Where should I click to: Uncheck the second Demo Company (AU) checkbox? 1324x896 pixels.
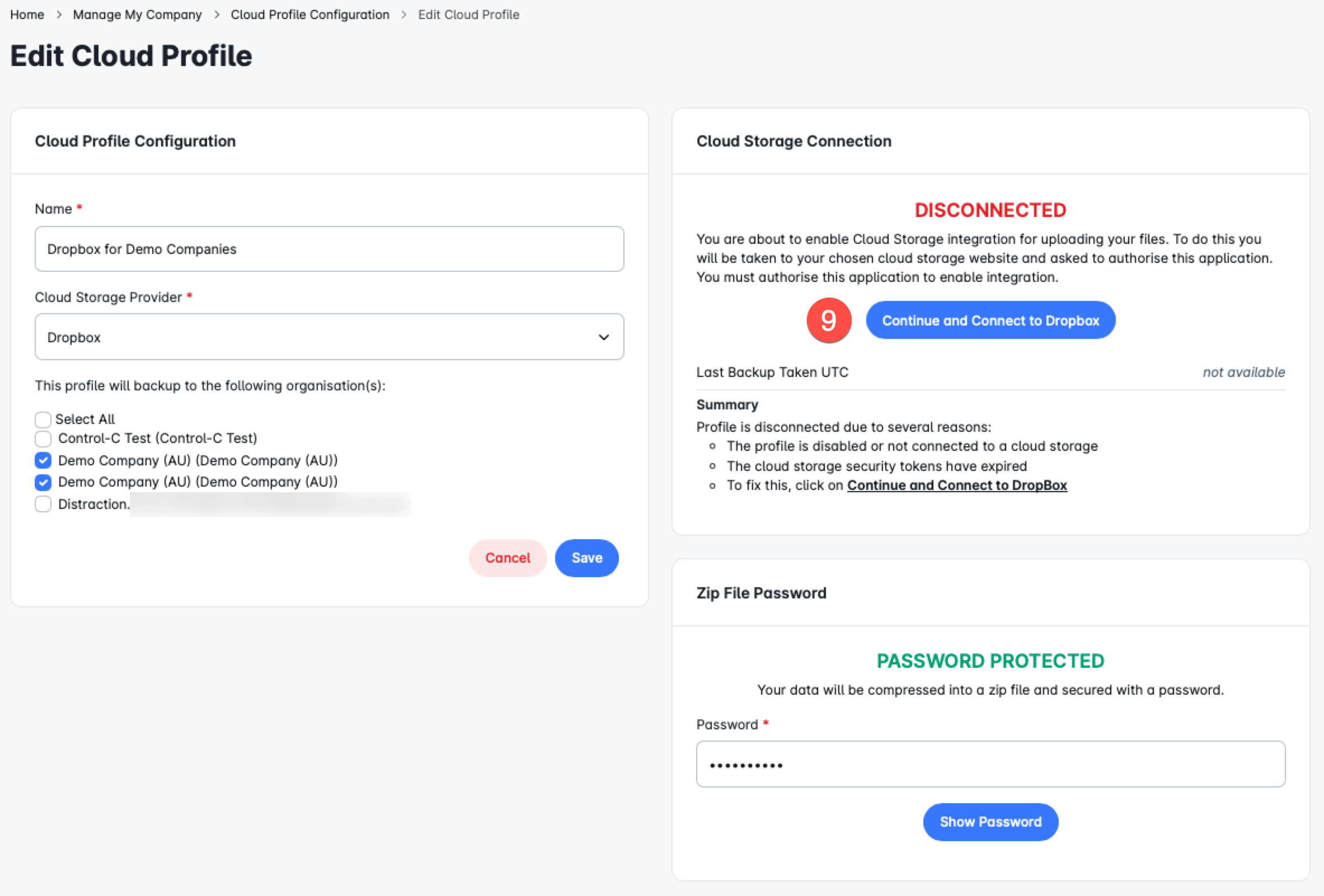(x=43, y=482)
